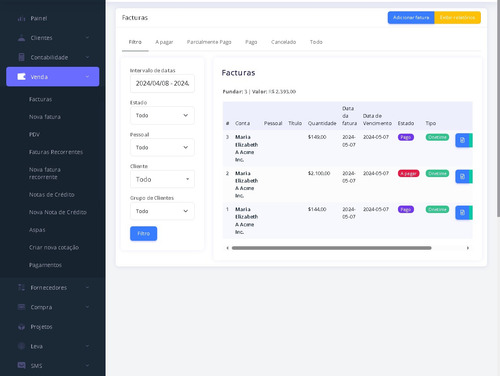The height and width of the screenshot is (376, 500).
Task: Click the horizontal table scrollbar
Action: 331,248
